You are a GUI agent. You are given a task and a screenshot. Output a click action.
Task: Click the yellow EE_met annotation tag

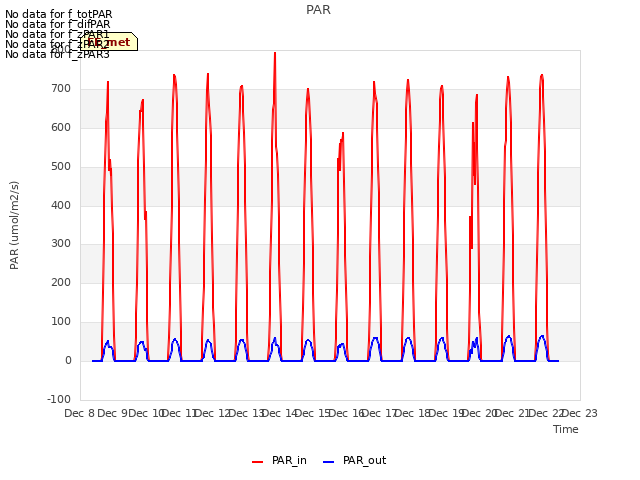[109, 42]
